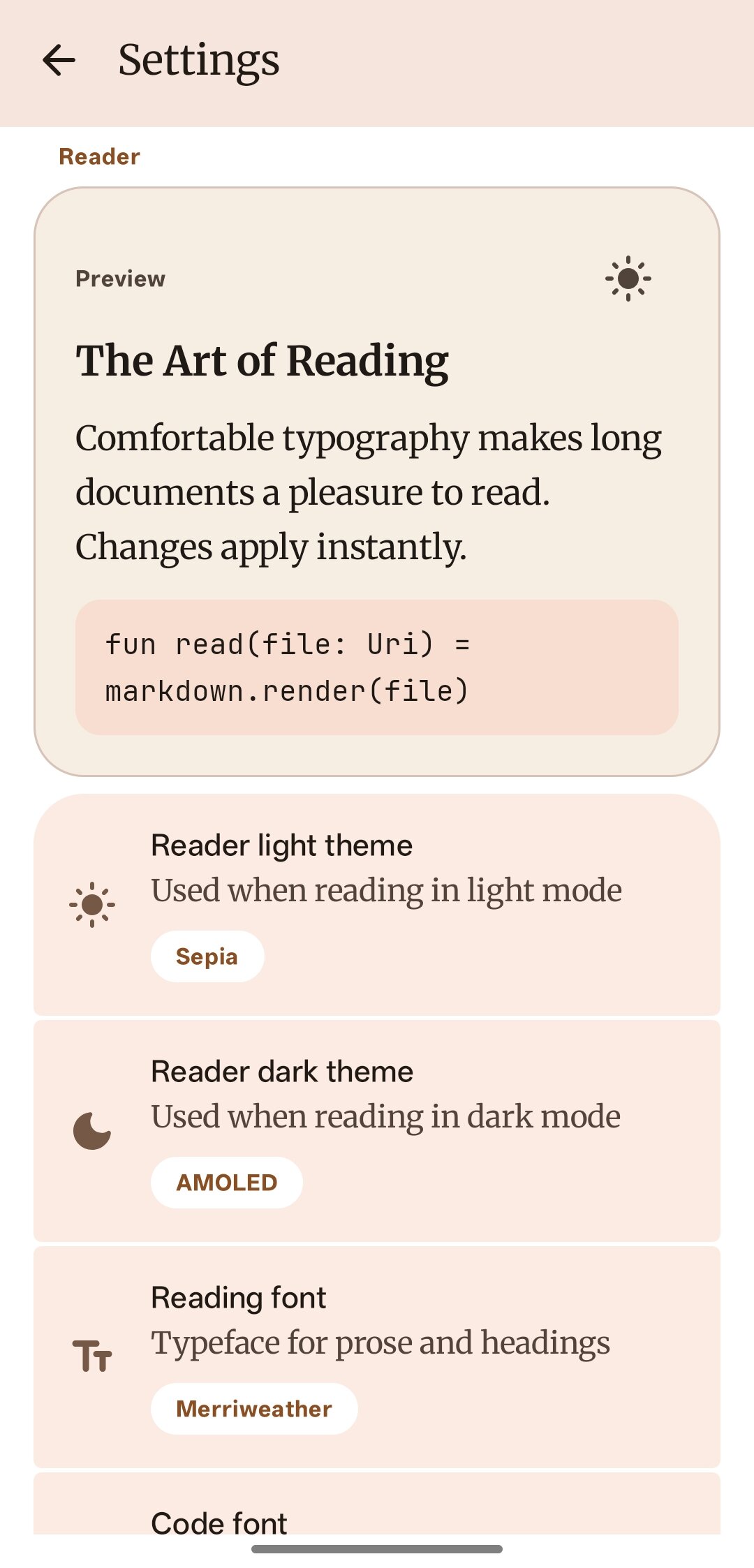Tap the Settings title text

click(199, 61)
